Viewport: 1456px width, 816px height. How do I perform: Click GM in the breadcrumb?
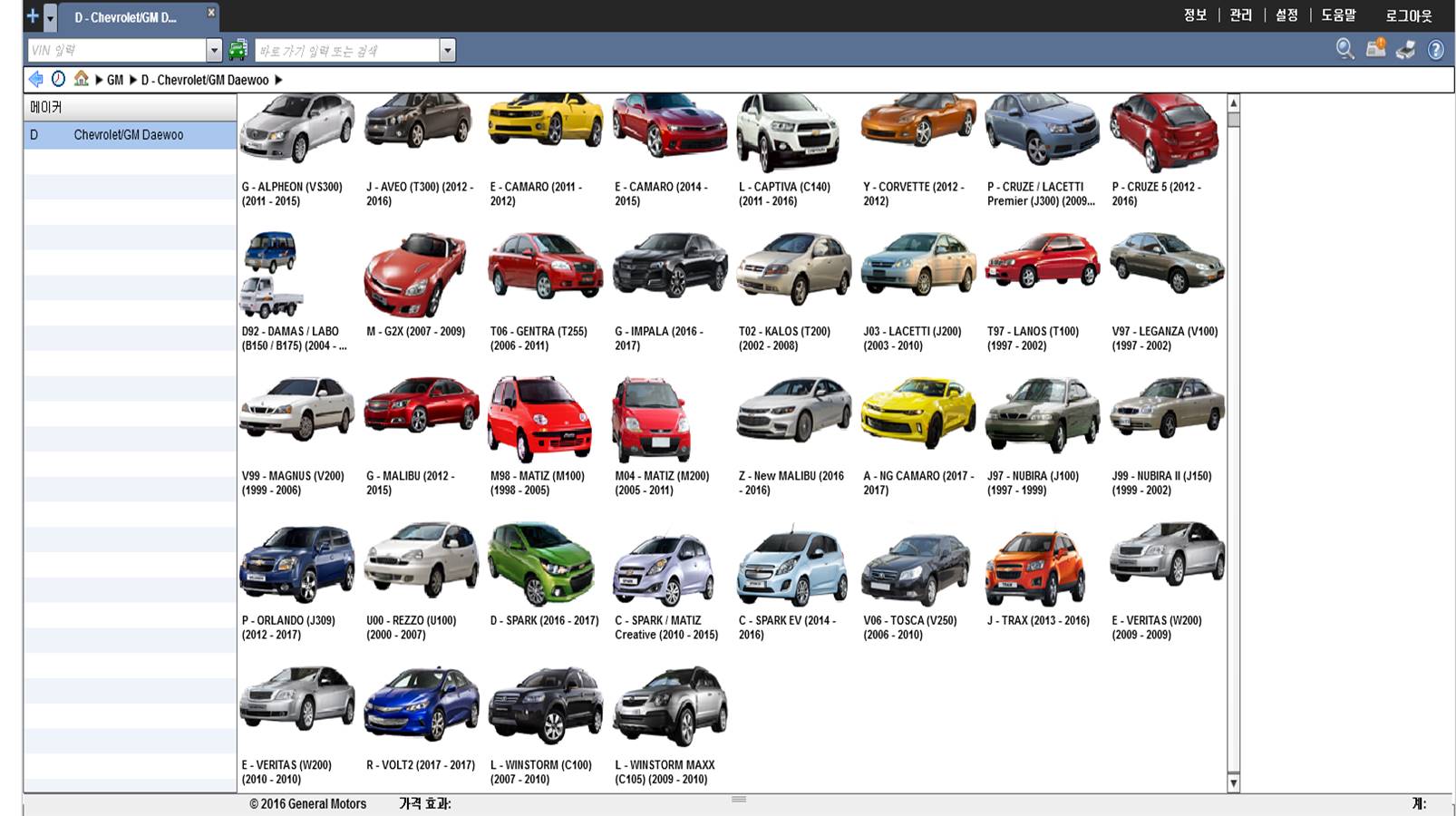click(115, 80)
